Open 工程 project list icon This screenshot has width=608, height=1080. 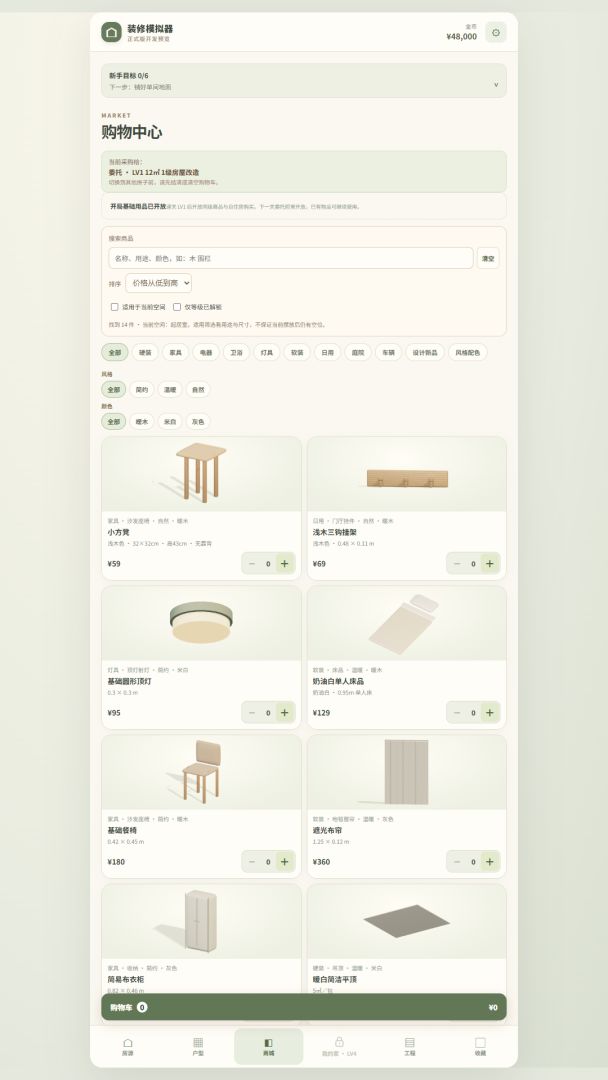point(410,1043)
